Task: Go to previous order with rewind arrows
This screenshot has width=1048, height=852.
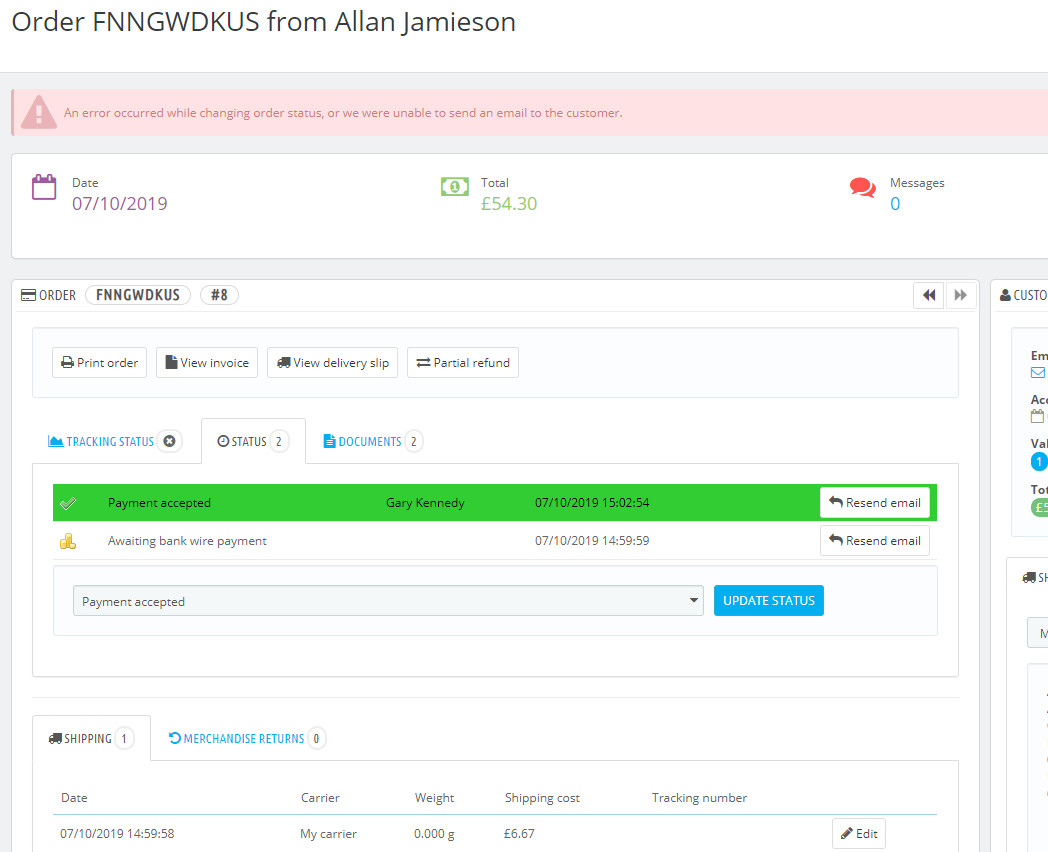Action: coord(929,295)
